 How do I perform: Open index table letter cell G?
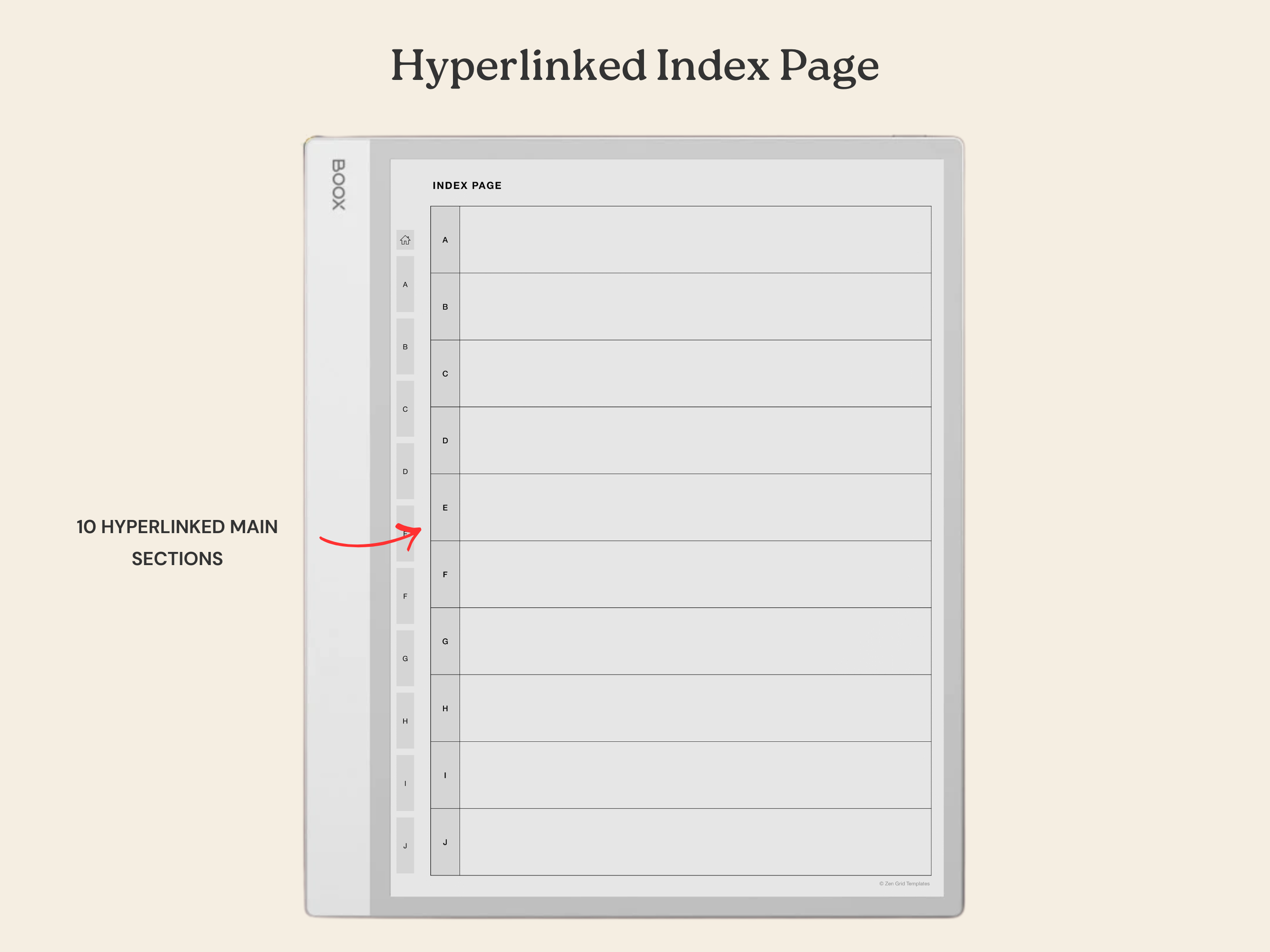[x=445, y=641]
